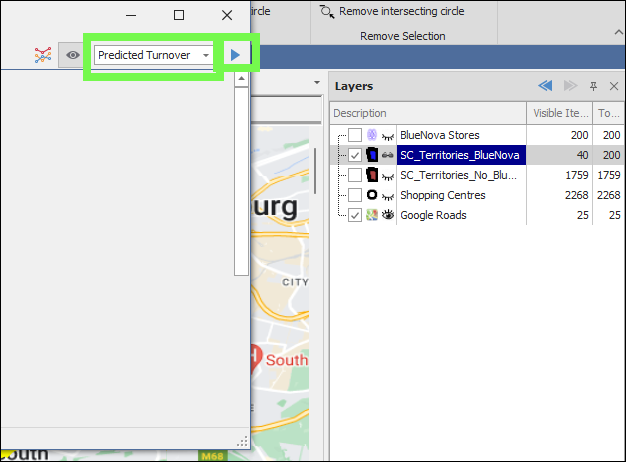This screenshot has height=462, width=626.
Task: Toggle visibility eye for SC_Territories_No_Blu layer
Action: (387, 175)
